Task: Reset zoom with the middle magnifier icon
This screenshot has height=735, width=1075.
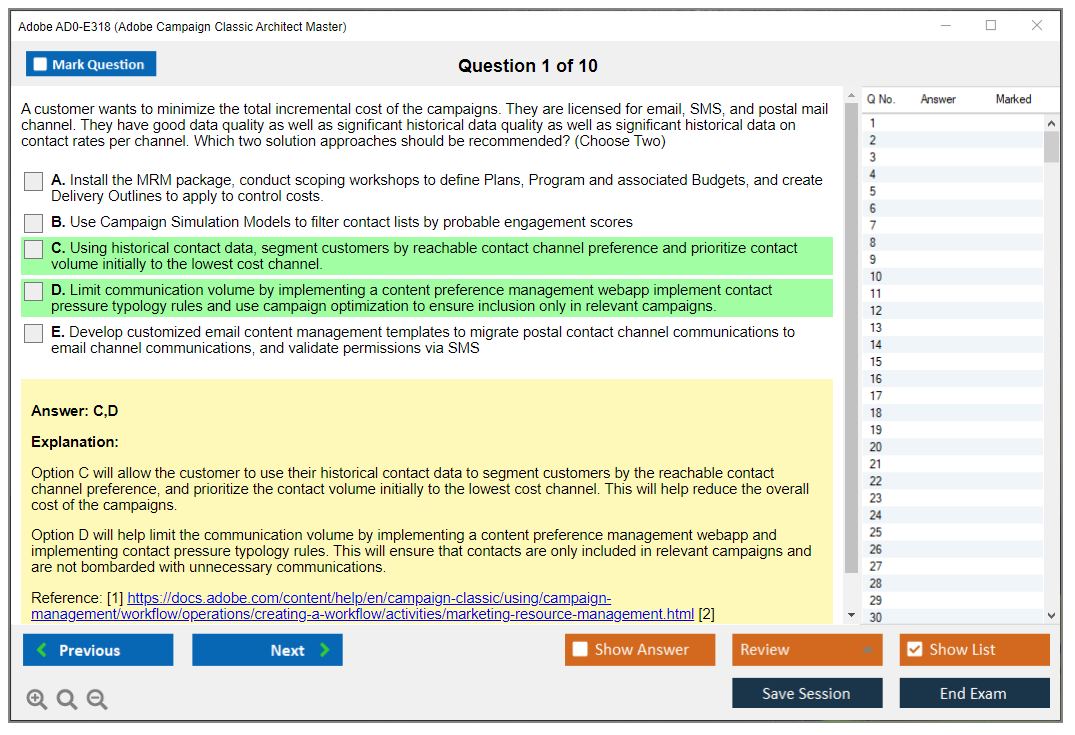Action: 67,699
